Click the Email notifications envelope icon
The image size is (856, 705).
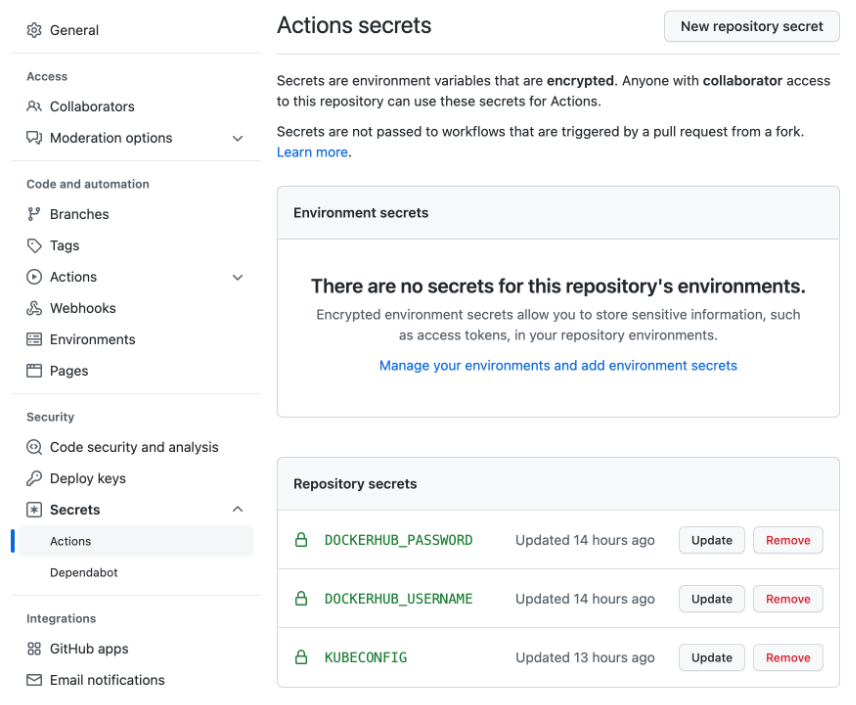[x=34, y=680]
